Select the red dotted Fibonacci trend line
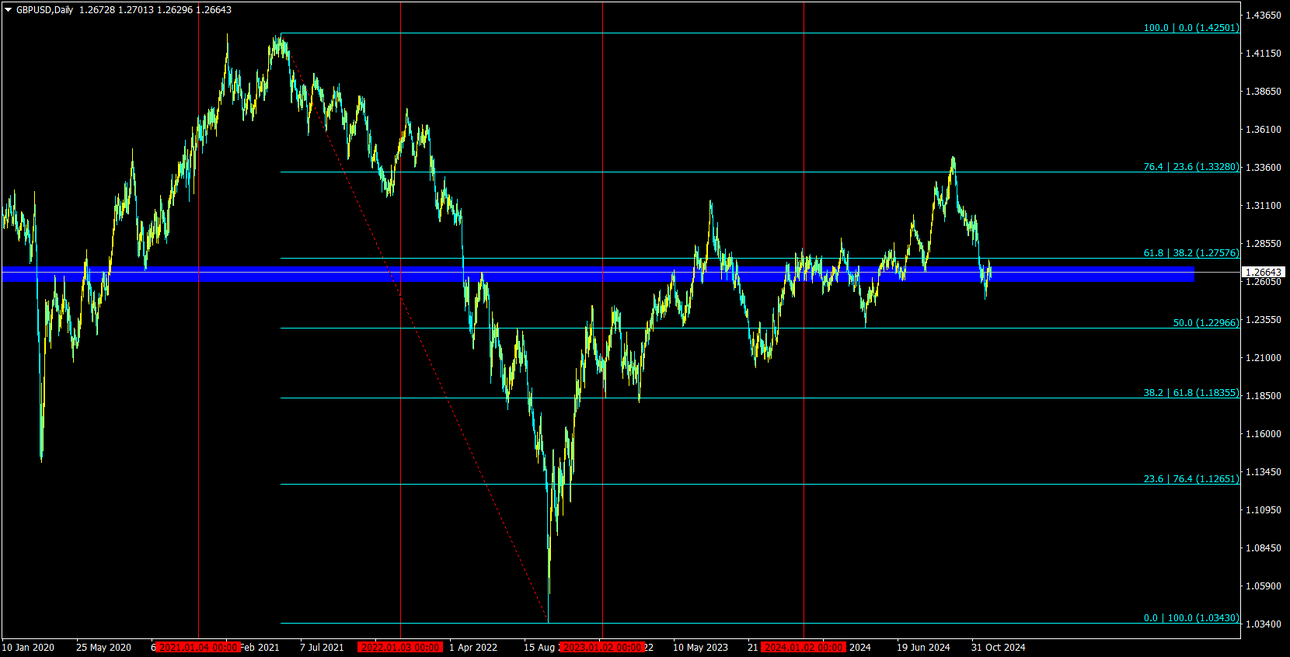The height and width of the screenshot is (657, 1290). point(416,328)
